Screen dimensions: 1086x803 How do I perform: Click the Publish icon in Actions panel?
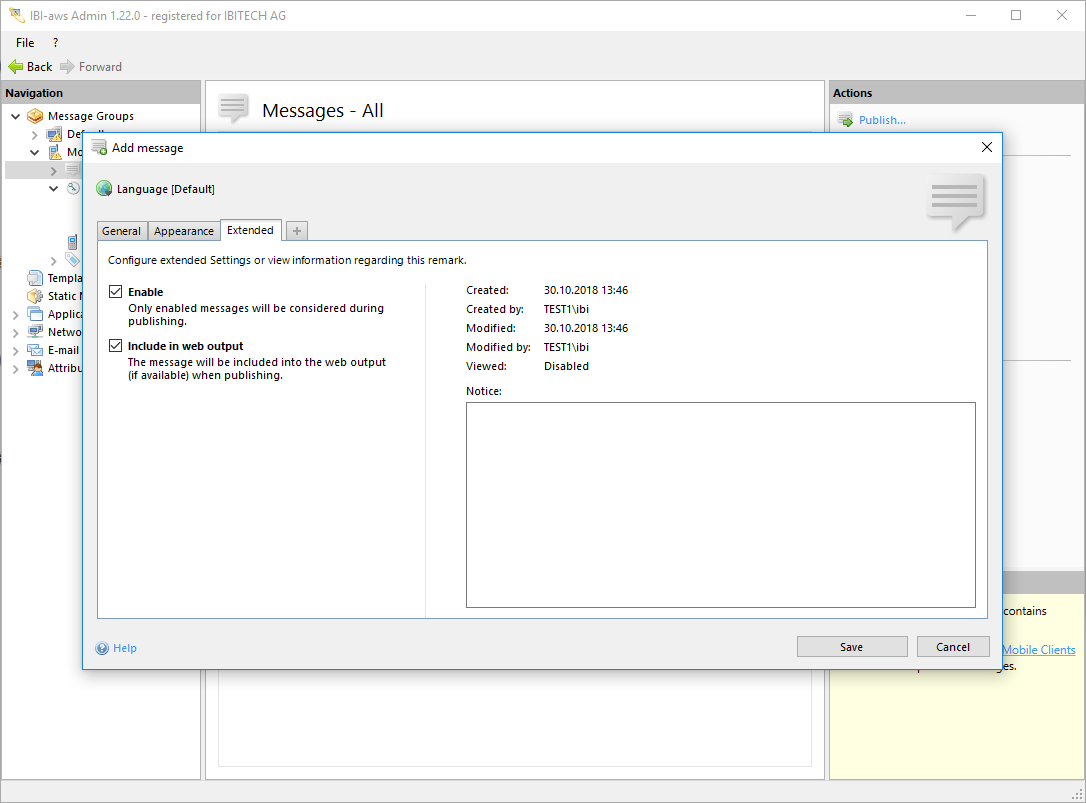[x=845, y=120]
